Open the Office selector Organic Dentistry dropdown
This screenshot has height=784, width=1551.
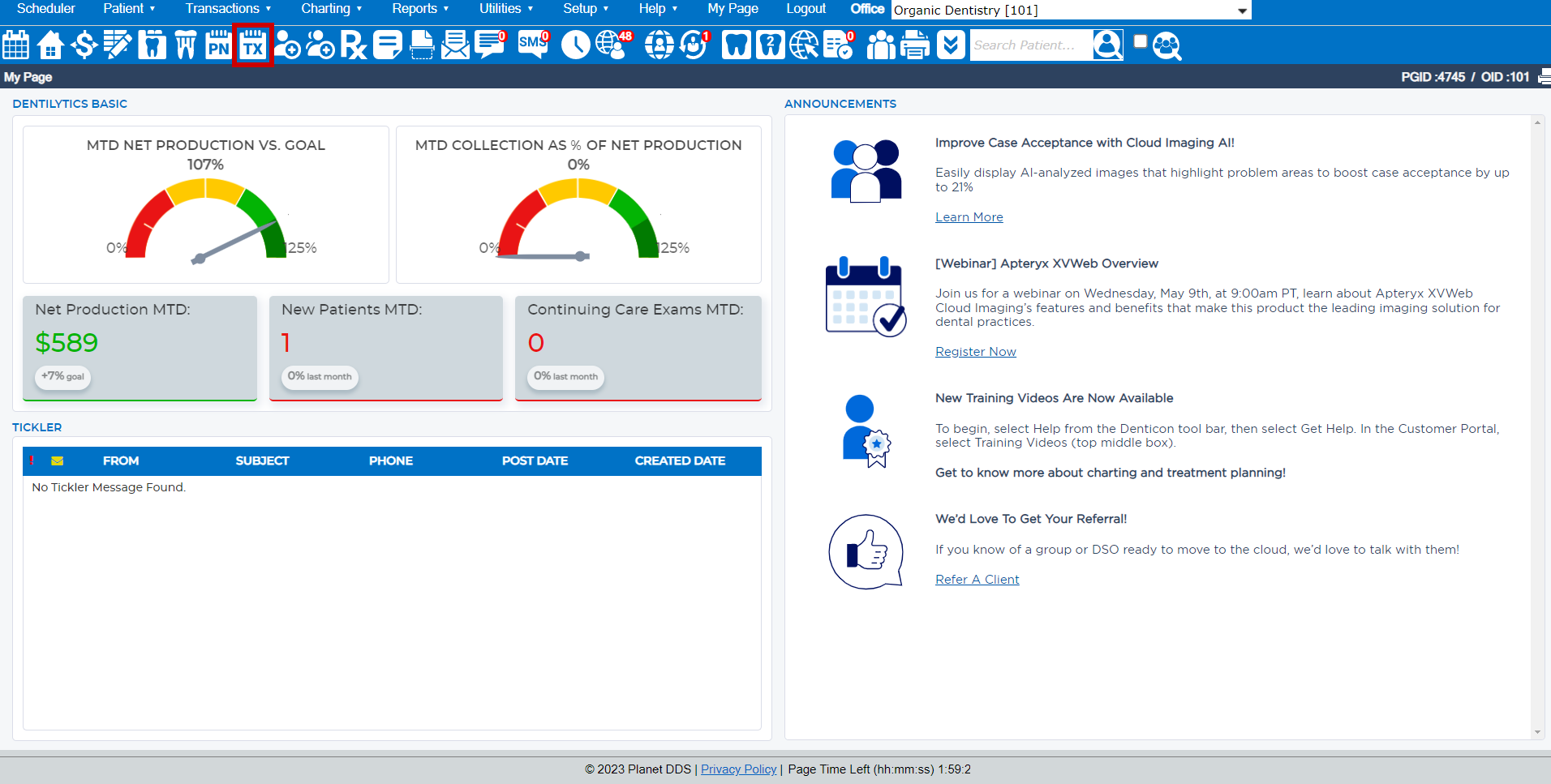[1071, 10]
